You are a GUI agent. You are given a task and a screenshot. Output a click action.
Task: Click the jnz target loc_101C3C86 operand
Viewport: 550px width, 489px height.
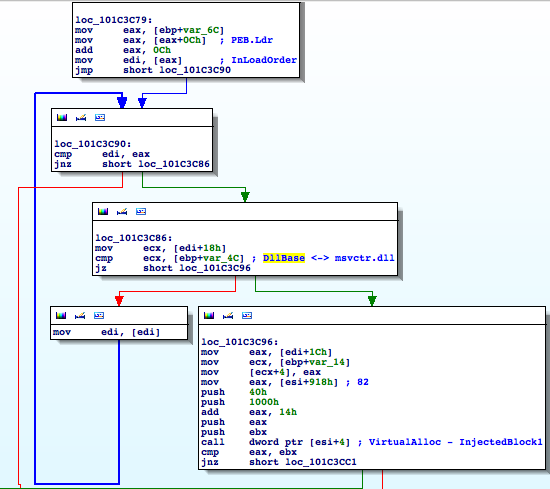[174, 164]
